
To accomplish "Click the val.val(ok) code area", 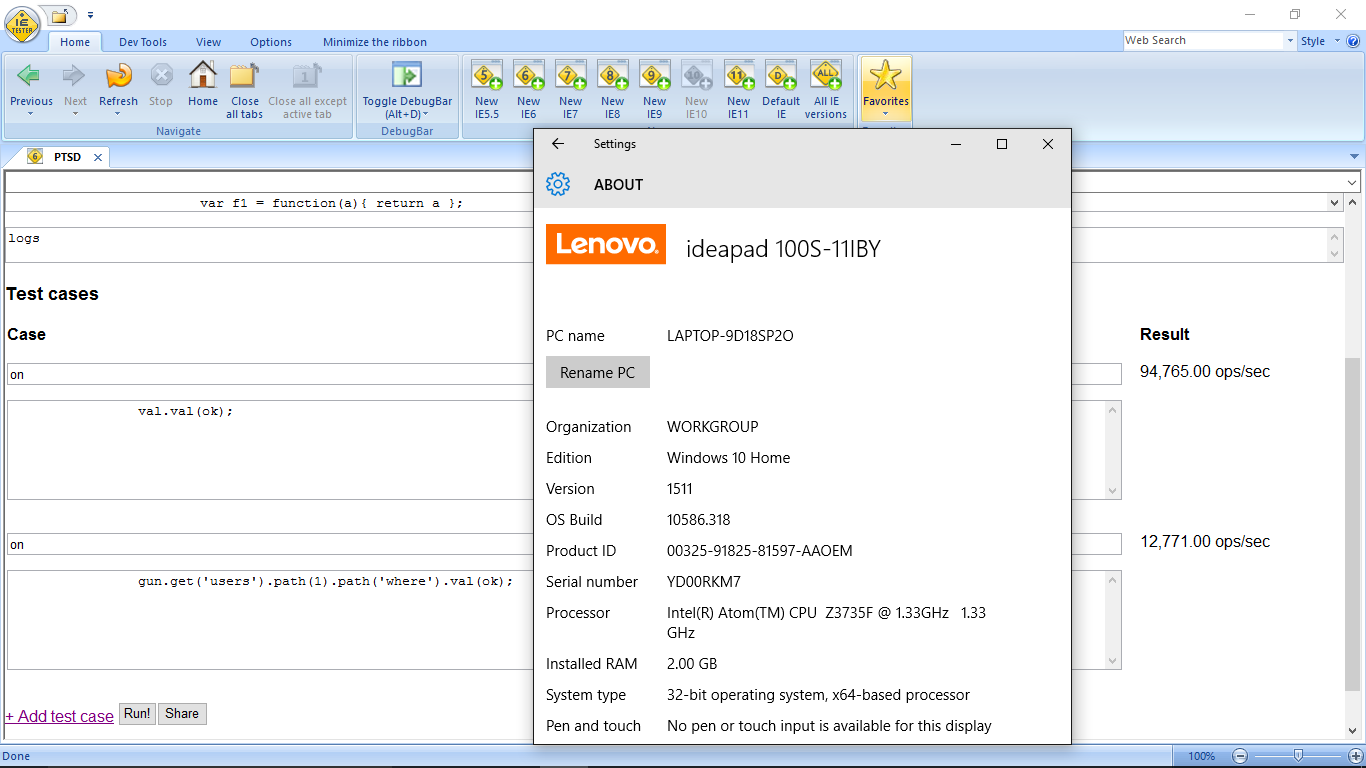I will click(564, 450).
